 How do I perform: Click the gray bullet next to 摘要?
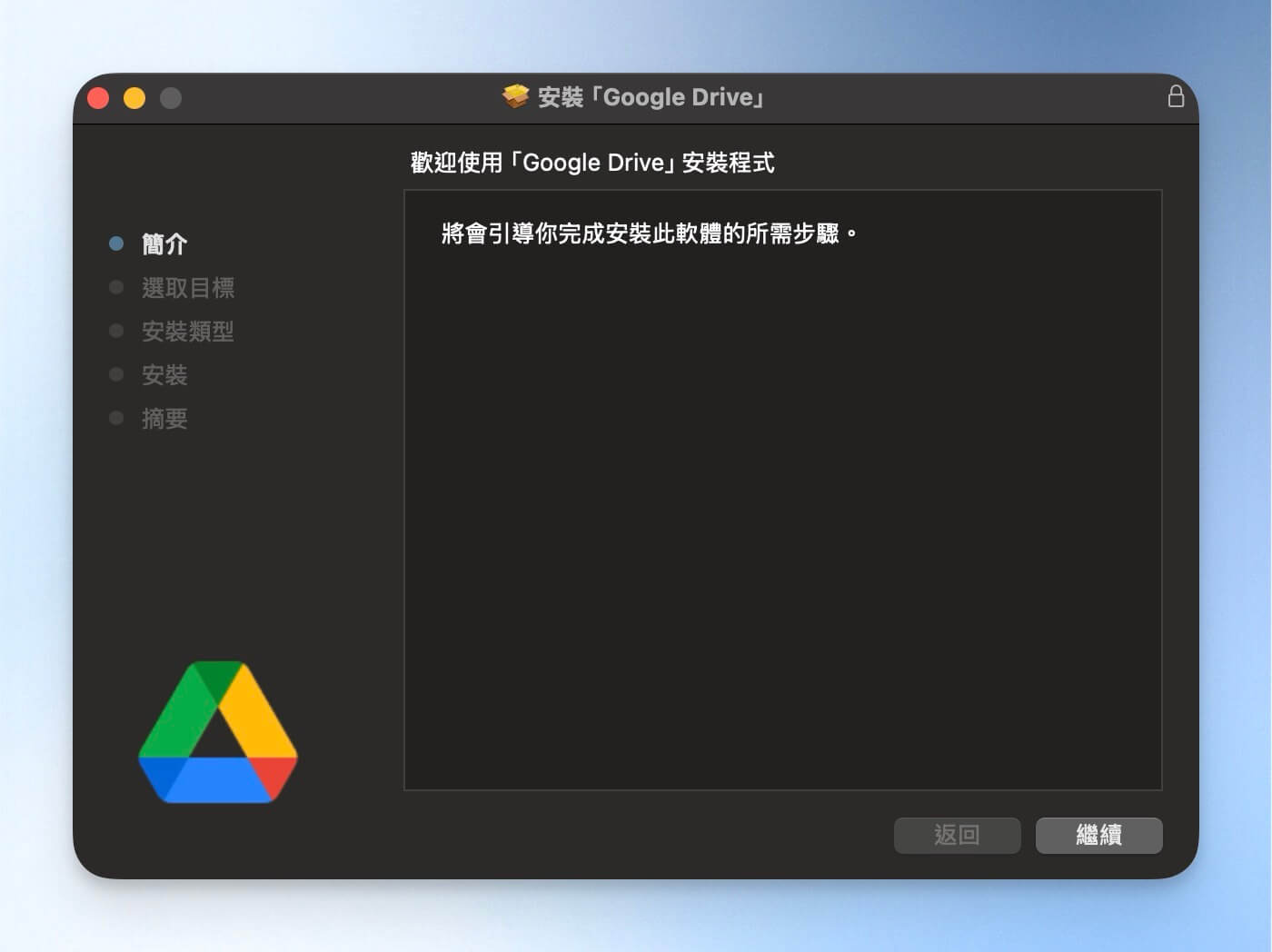click(116, 418)
